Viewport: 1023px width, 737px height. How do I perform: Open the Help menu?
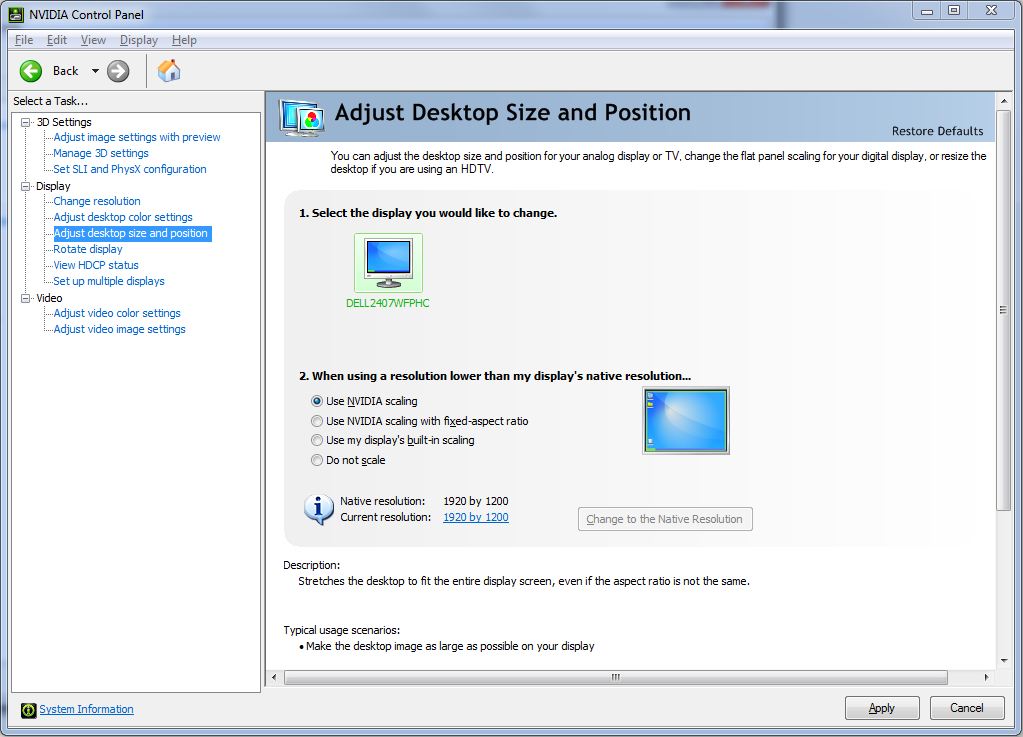184,40
